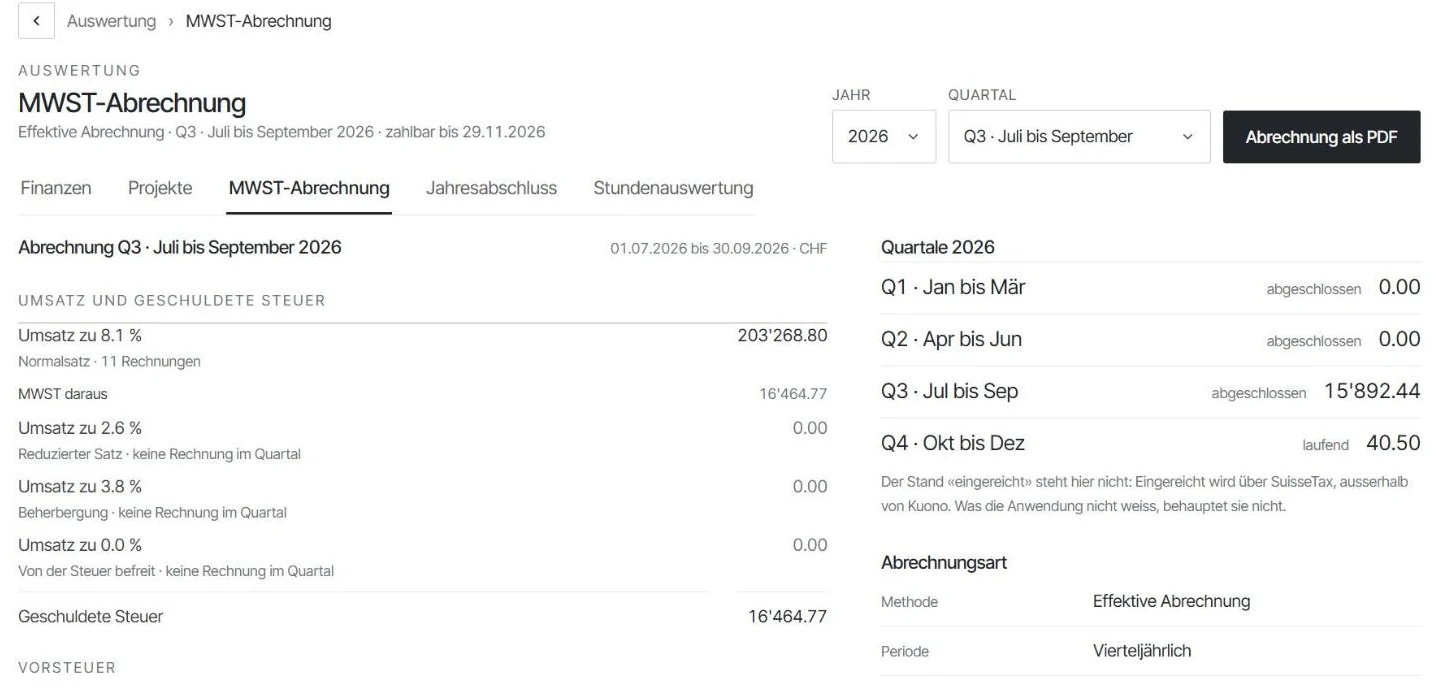Switch to the Projekte tab

tap(160, 188)
